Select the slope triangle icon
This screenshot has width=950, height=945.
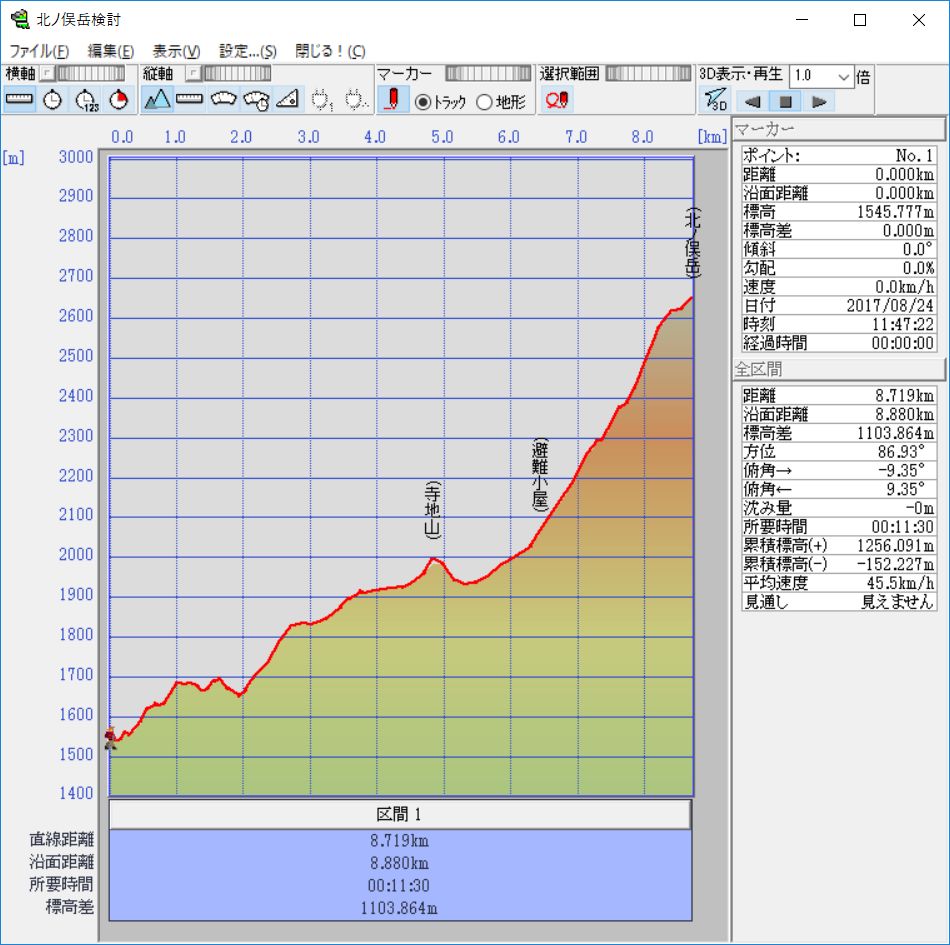[288, 99]
